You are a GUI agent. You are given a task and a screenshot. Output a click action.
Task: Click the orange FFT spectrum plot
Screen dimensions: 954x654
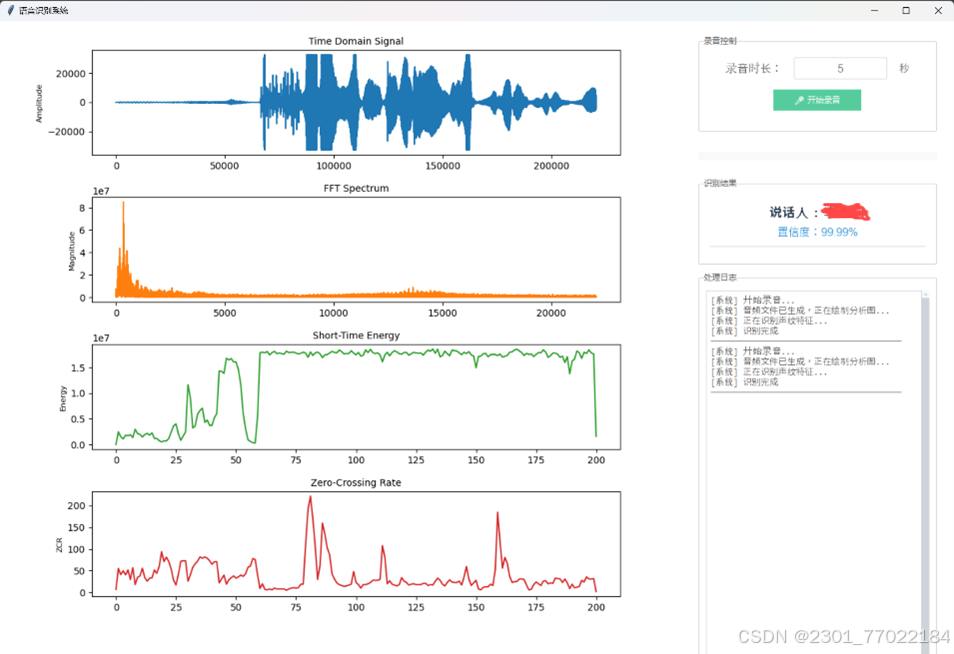click(357, 249)
